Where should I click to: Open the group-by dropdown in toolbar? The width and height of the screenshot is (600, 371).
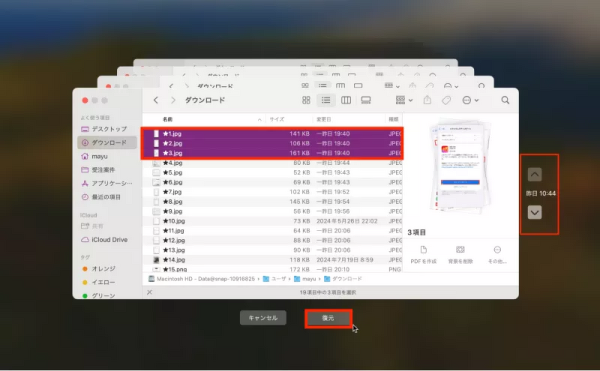click(404, 100)
